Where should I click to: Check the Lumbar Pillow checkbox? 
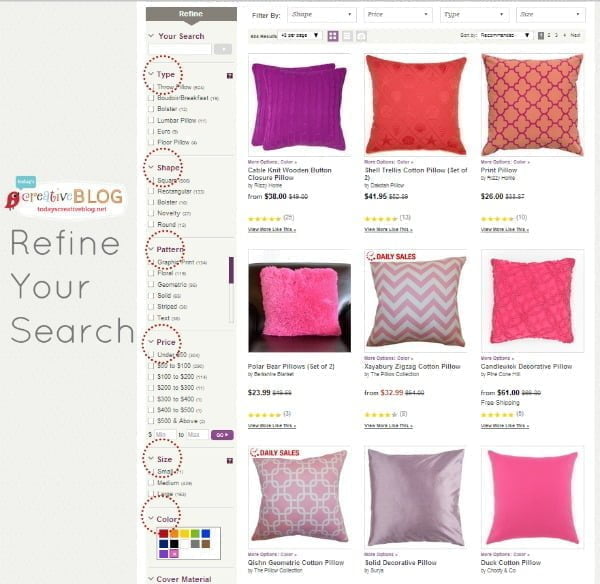151,120
